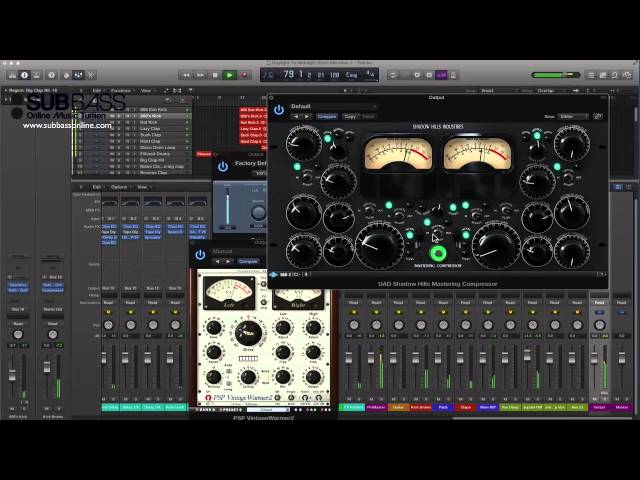Toggle power on the Factory Default plugin window
The height and width of the screenshot is (480, 640).
223,166
